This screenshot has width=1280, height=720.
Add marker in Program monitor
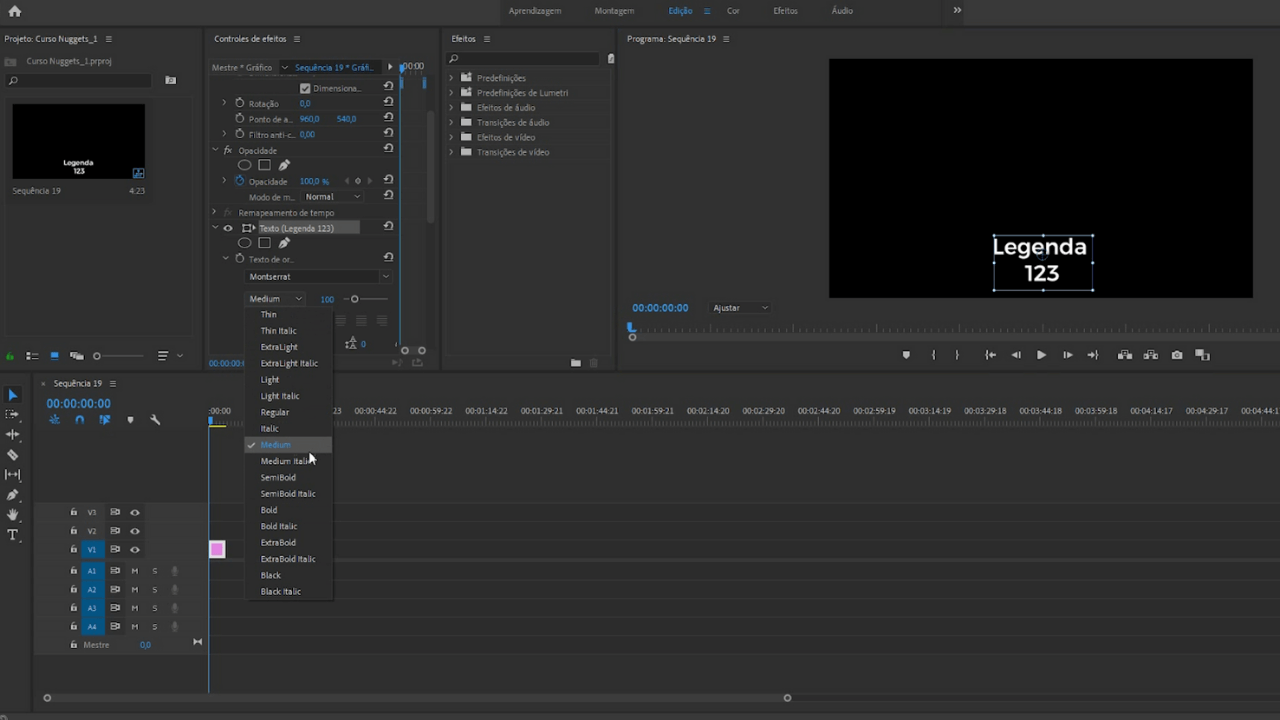906,355
